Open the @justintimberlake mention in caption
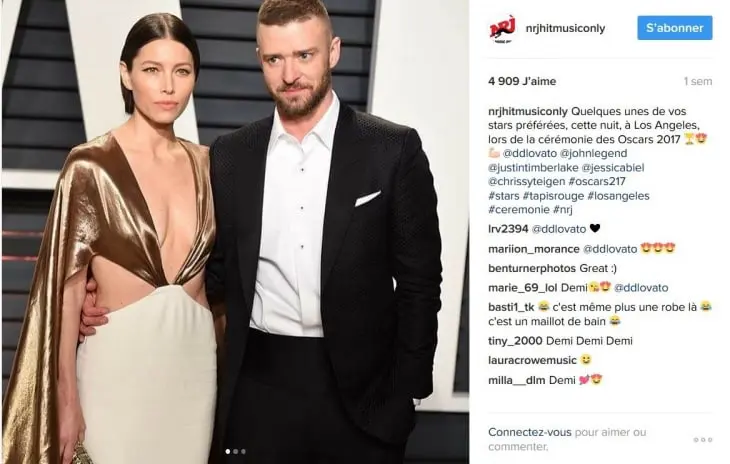This screenshot has width=730, height=464. (533, 168)
